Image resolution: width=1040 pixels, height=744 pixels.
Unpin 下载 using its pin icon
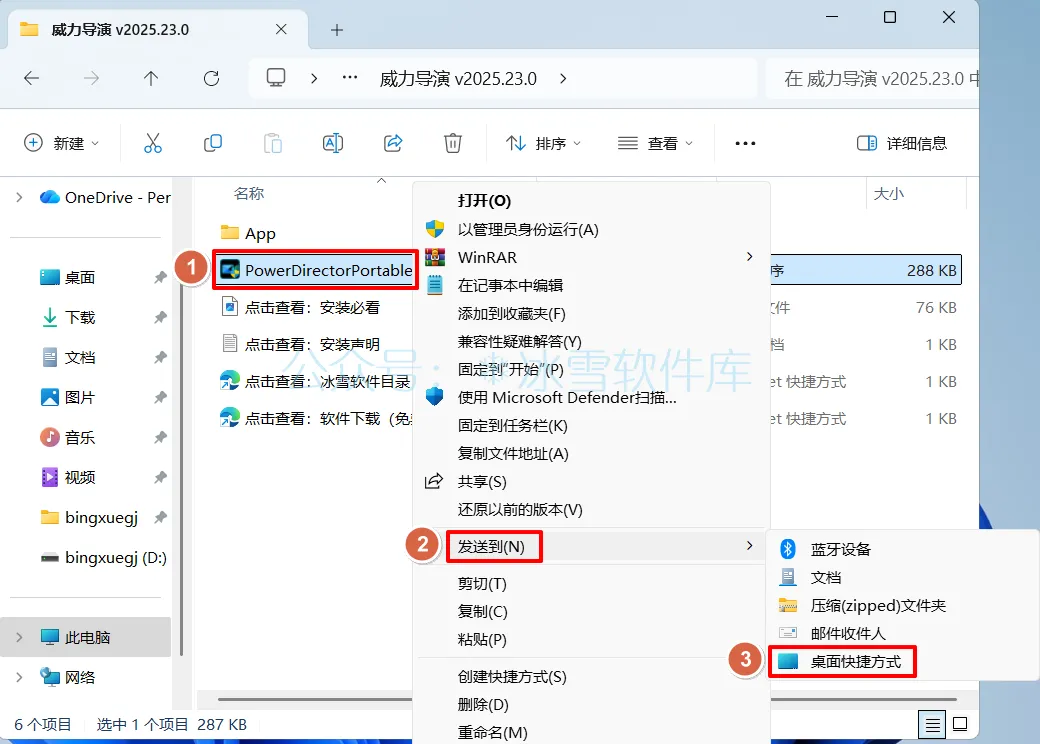coord(160,318)
